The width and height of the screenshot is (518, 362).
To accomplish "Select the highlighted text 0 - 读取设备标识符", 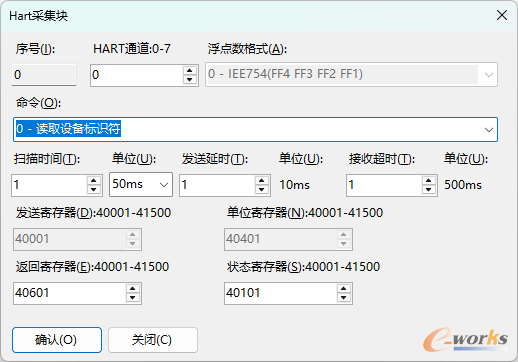I will click(x=68, y=129).
